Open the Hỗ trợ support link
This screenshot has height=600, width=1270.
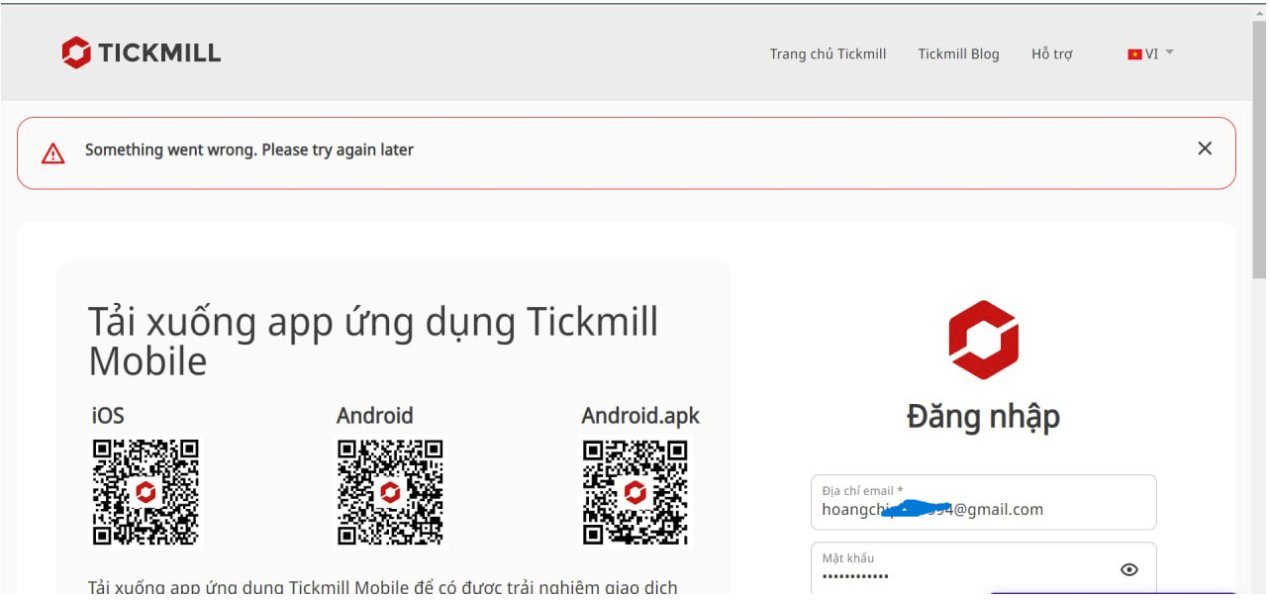[x=1052, y=54]
